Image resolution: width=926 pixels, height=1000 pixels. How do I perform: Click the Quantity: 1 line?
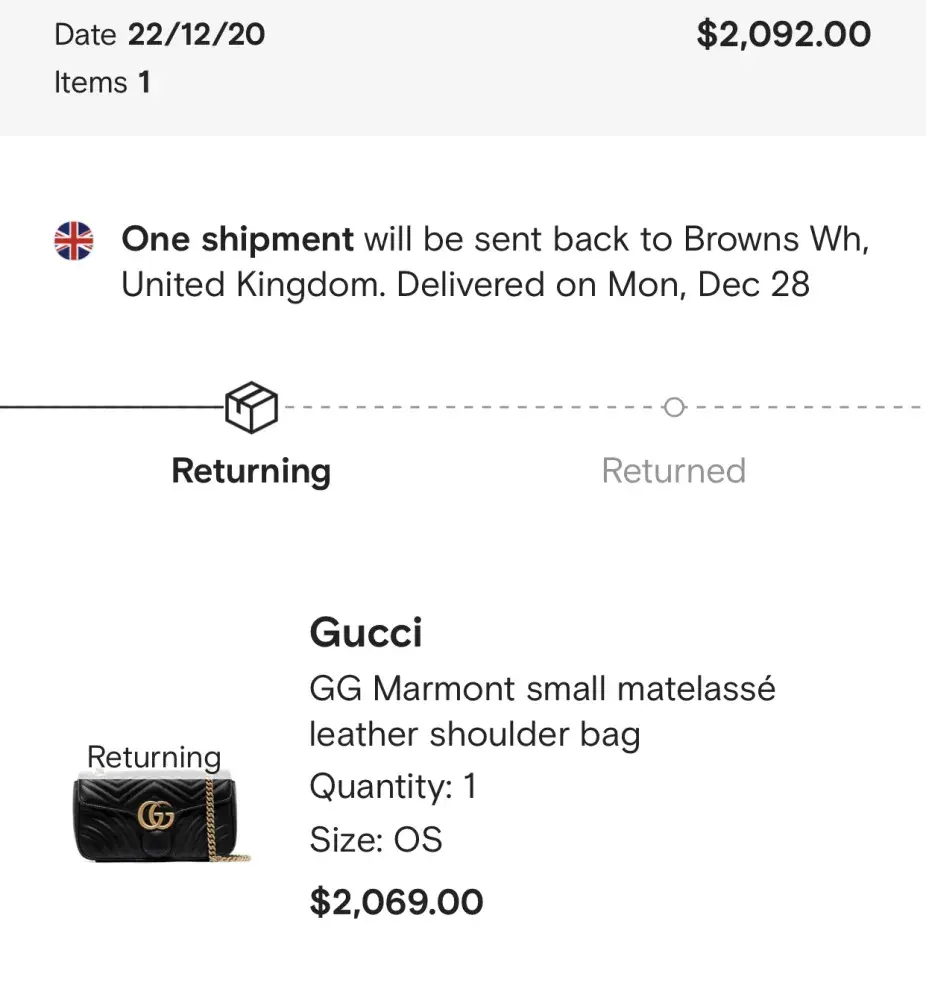[393, 787]
